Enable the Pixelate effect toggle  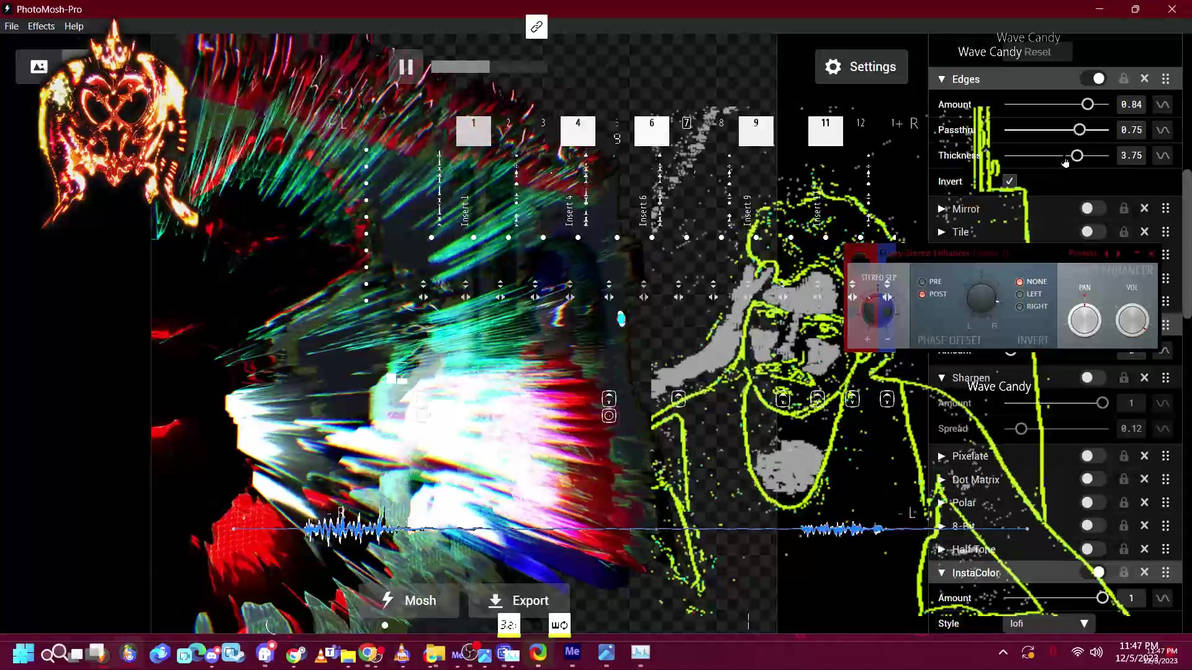[1093, 456]
